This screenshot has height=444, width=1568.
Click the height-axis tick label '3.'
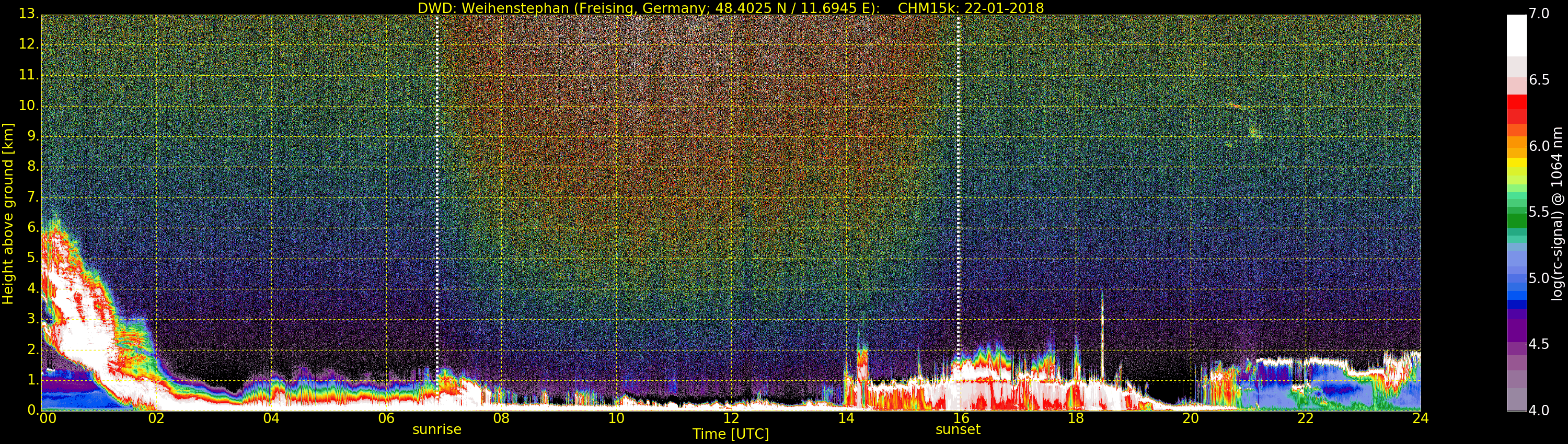click(33, 318)
